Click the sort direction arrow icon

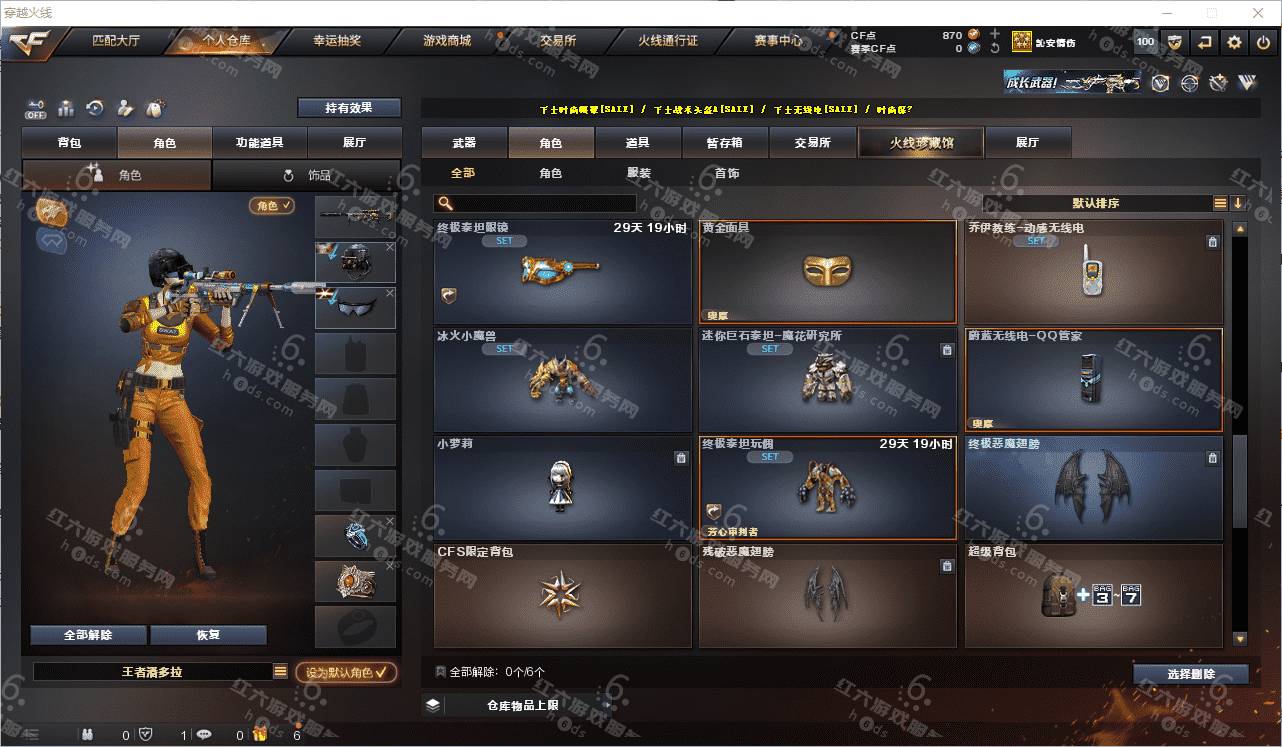point(1238,203)
